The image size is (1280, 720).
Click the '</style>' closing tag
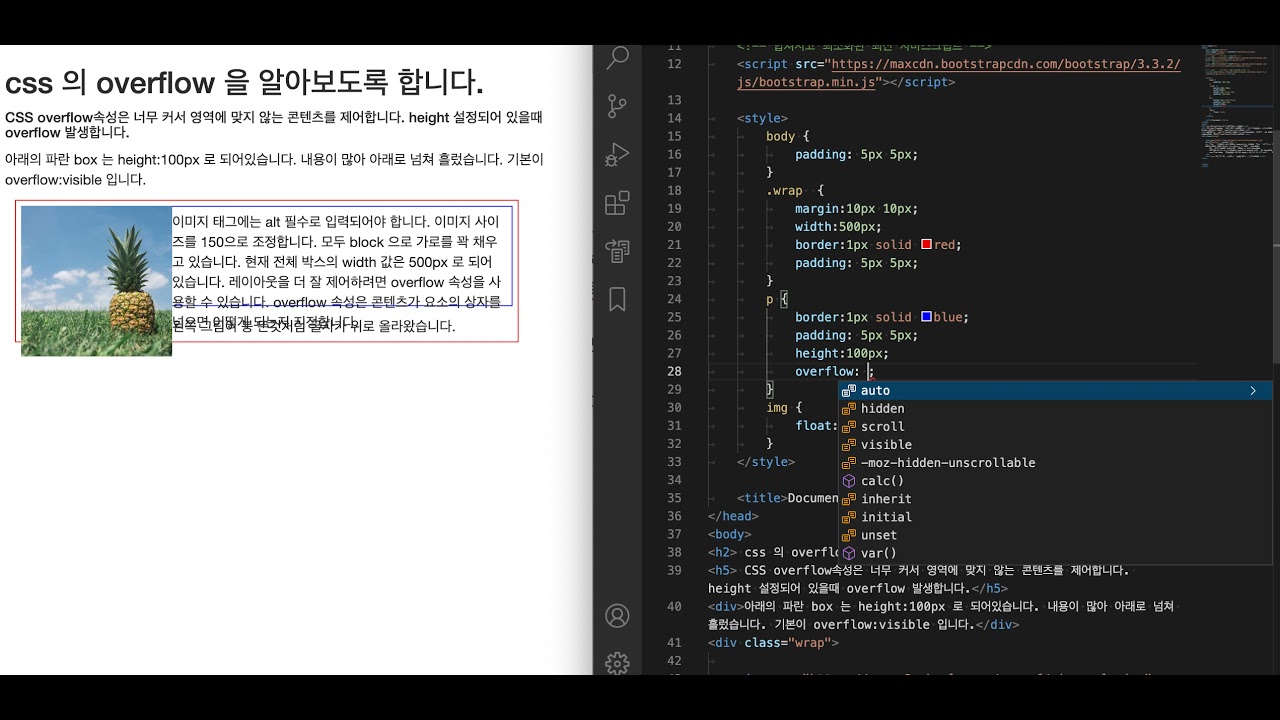(x=766, y=462)
